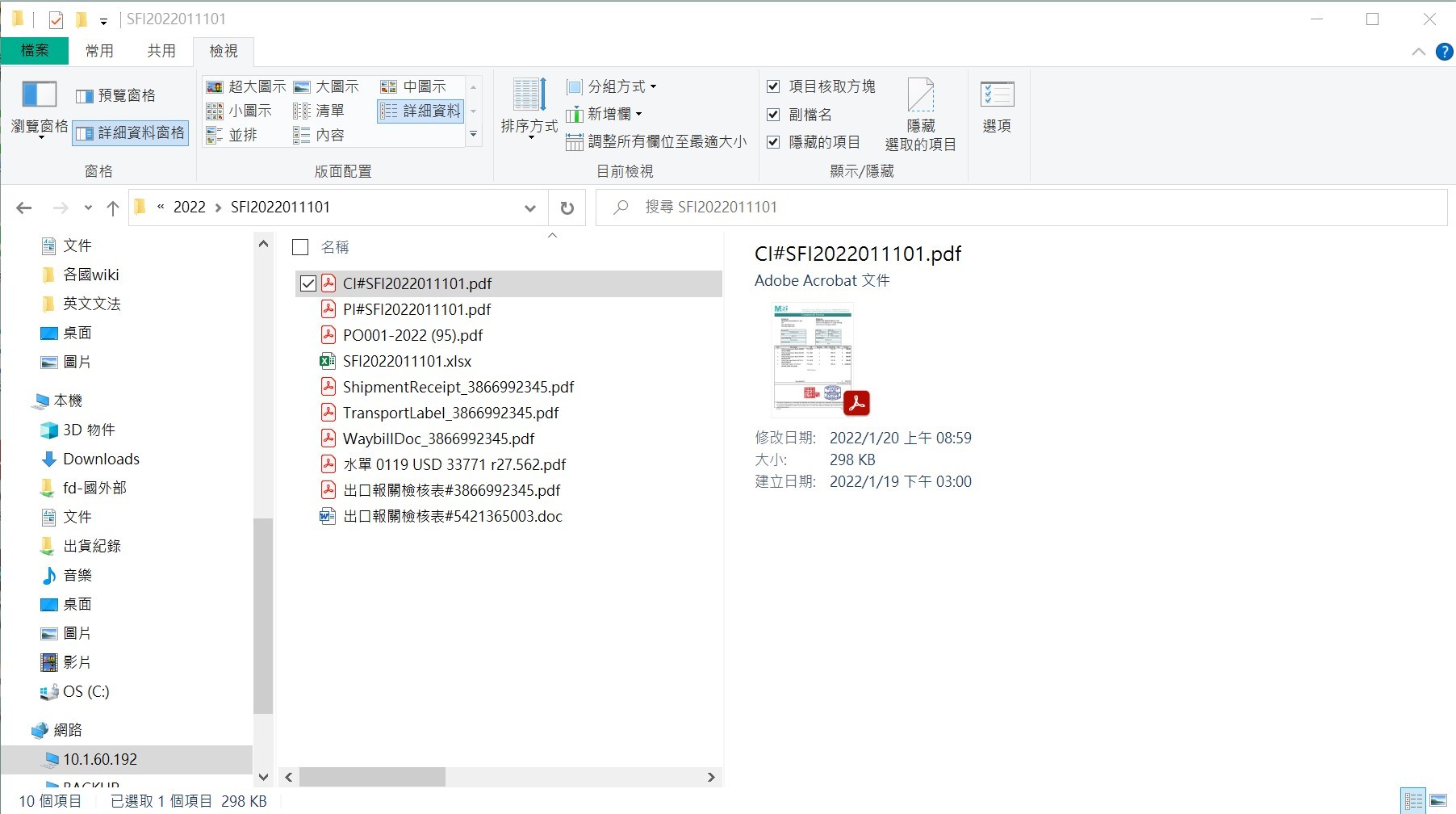Select PI#SFI2022011101.pdf file

(x=416, y=309)
